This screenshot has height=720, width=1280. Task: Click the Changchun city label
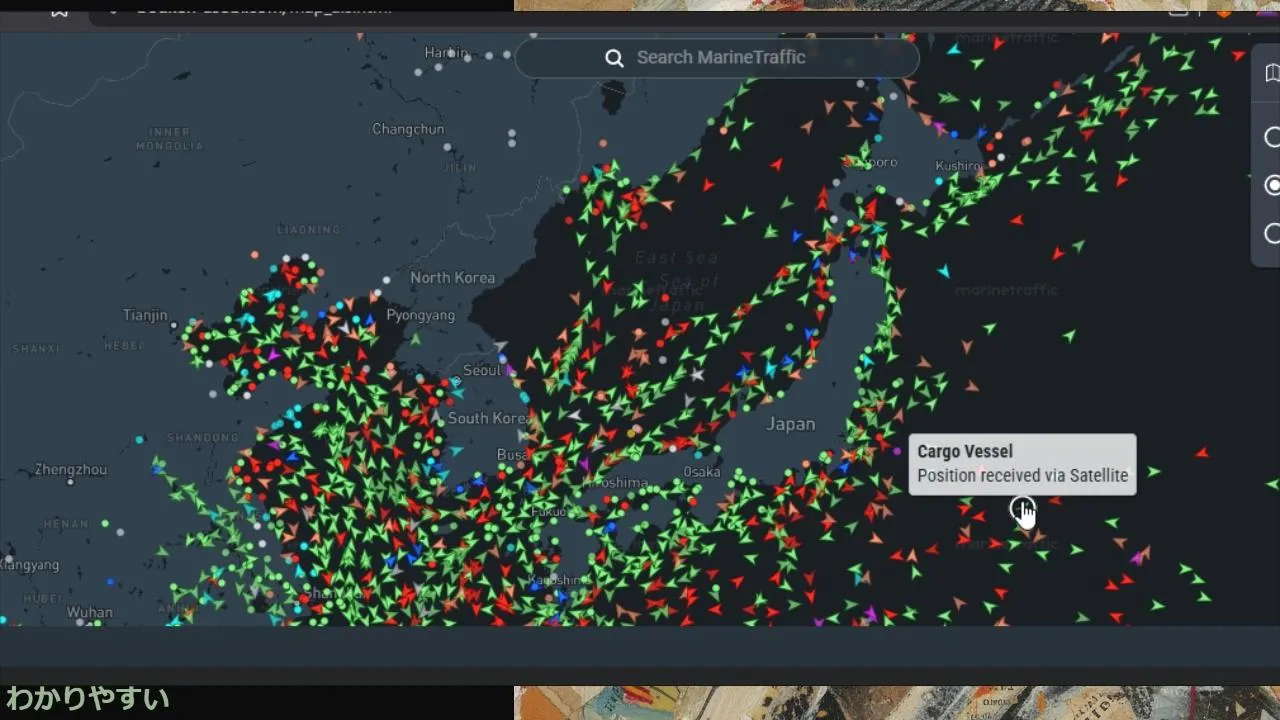click(x=408, y=128)
